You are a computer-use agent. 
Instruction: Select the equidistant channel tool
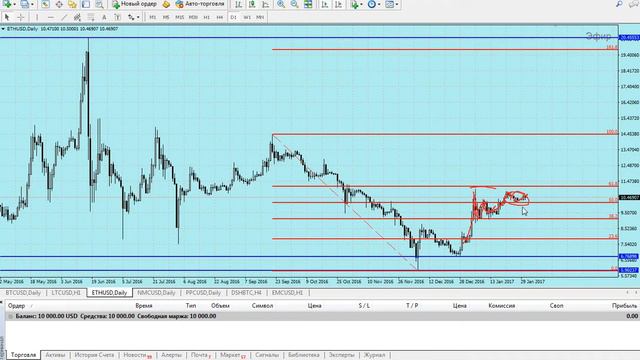tap(77, 17)
